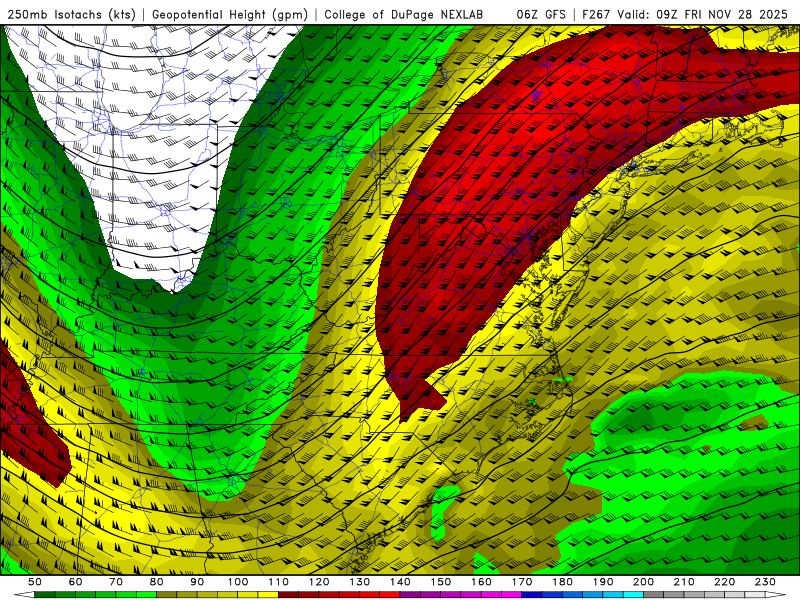The width and height of the screenshot is (800, 600).
Task: Click the 70 label on the color scale
Action: [116, 582]
